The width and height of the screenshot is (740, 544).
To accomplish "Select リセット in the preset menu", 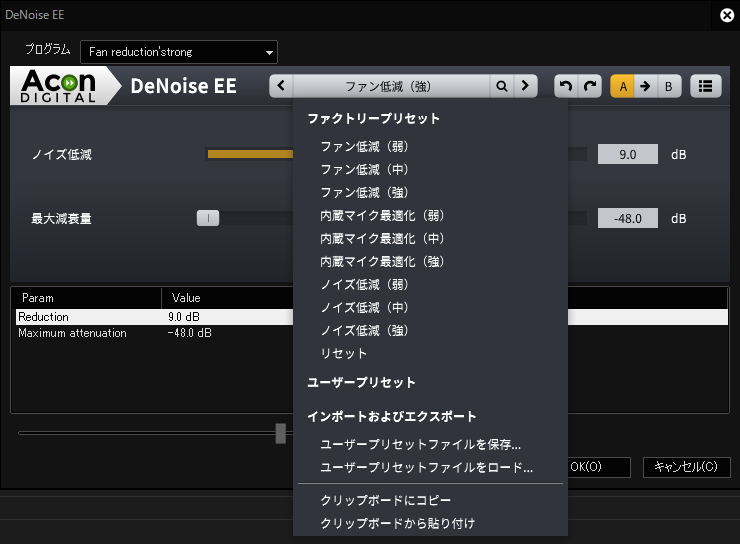I will pos(343,353).
